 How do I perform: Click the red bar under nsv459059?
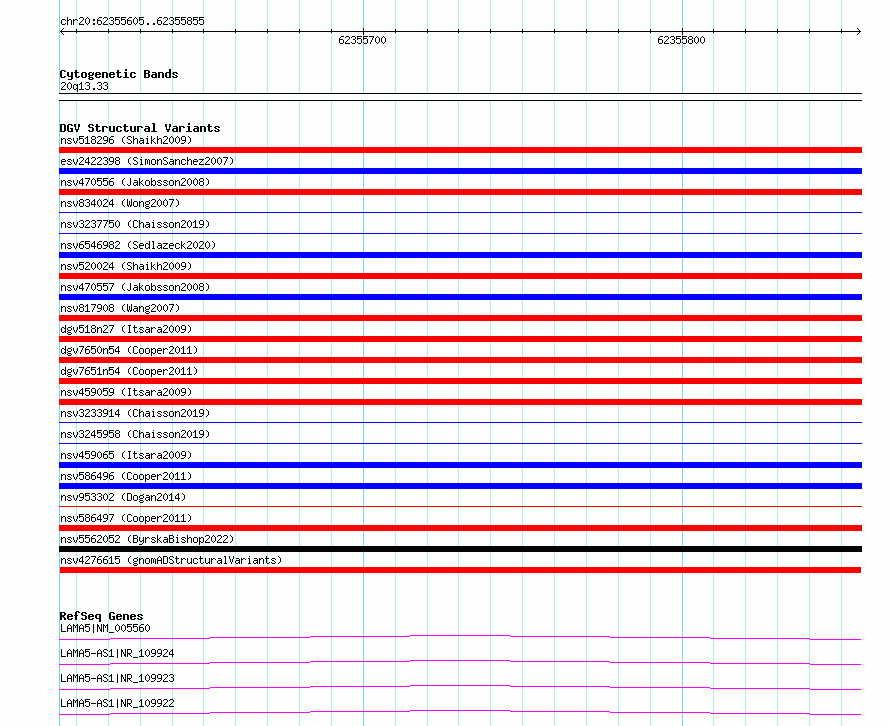tap(460, 402)
